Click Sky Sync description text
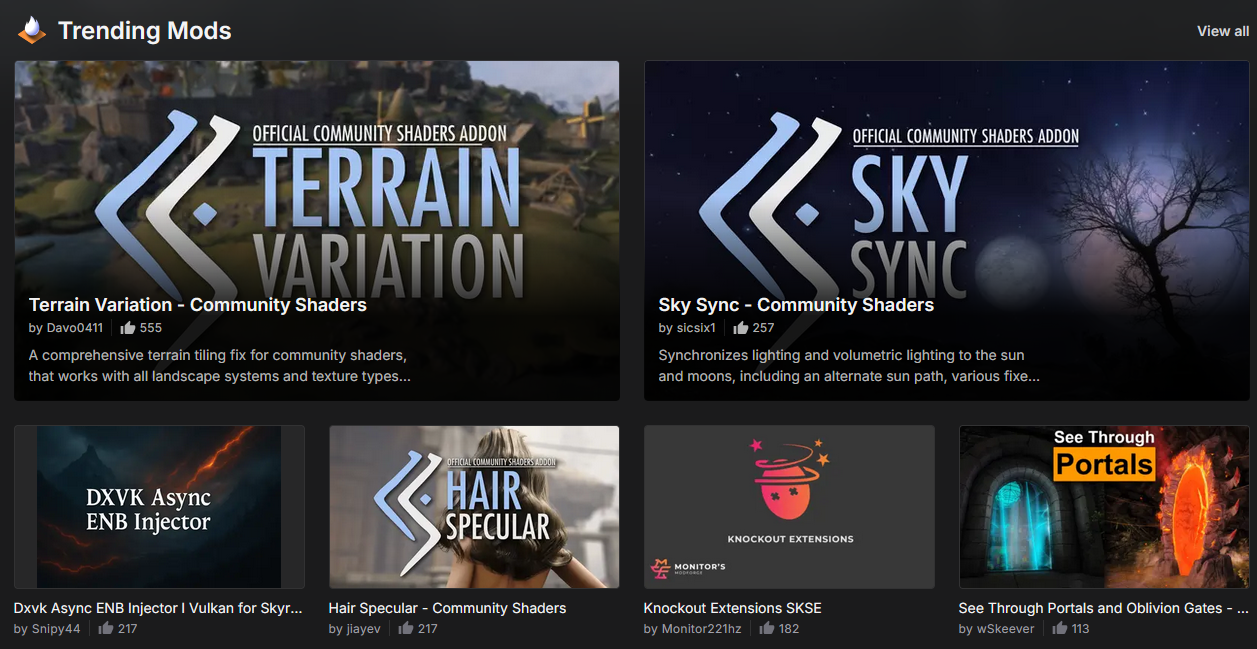The height and width of the screenshot is (649, 1257). 849,366
